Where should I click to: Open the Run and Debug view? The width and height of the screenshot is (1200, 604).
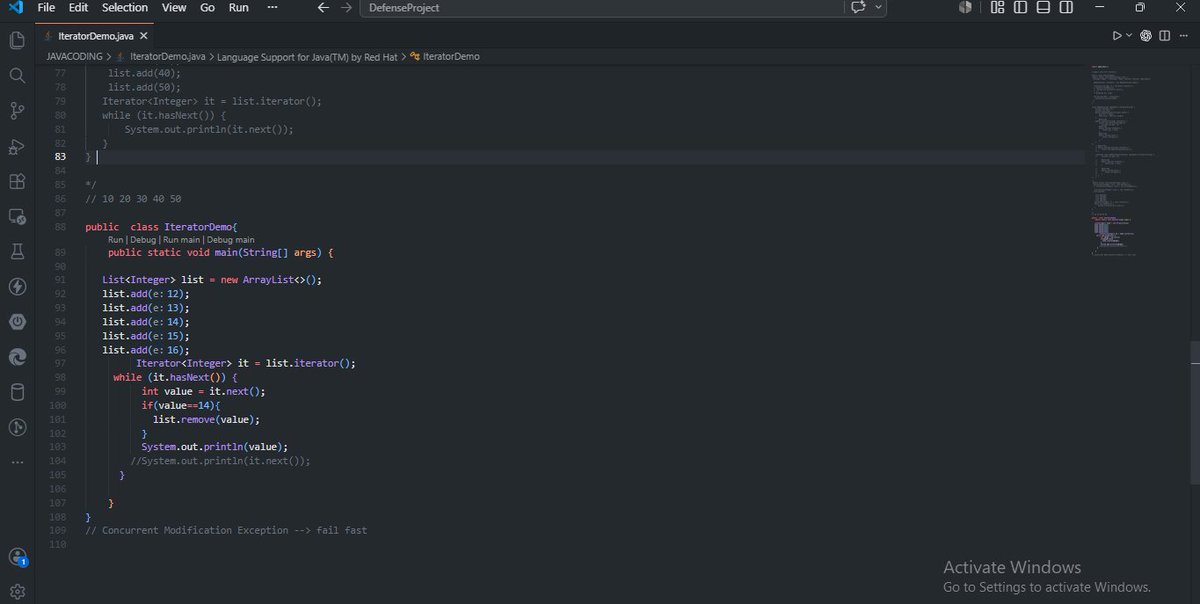[x=17, y=147]
